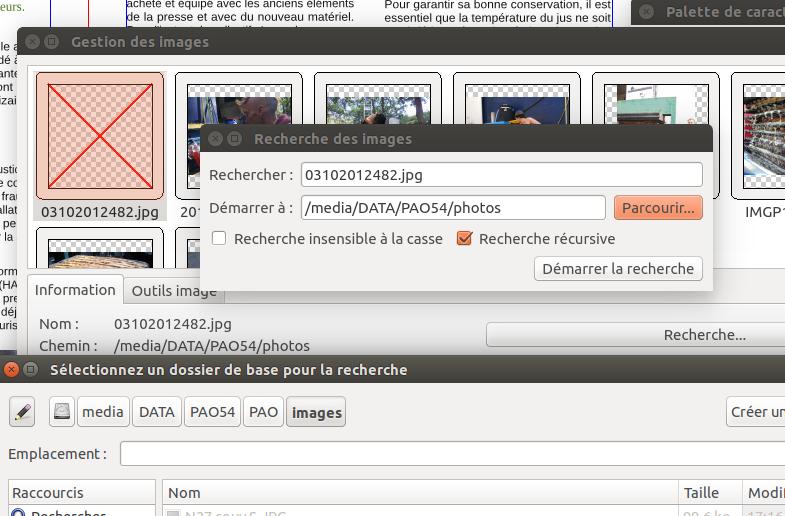
Task: Uncheck Recherche récursive option
Action: pyautogui.click(x=464, y=239)
